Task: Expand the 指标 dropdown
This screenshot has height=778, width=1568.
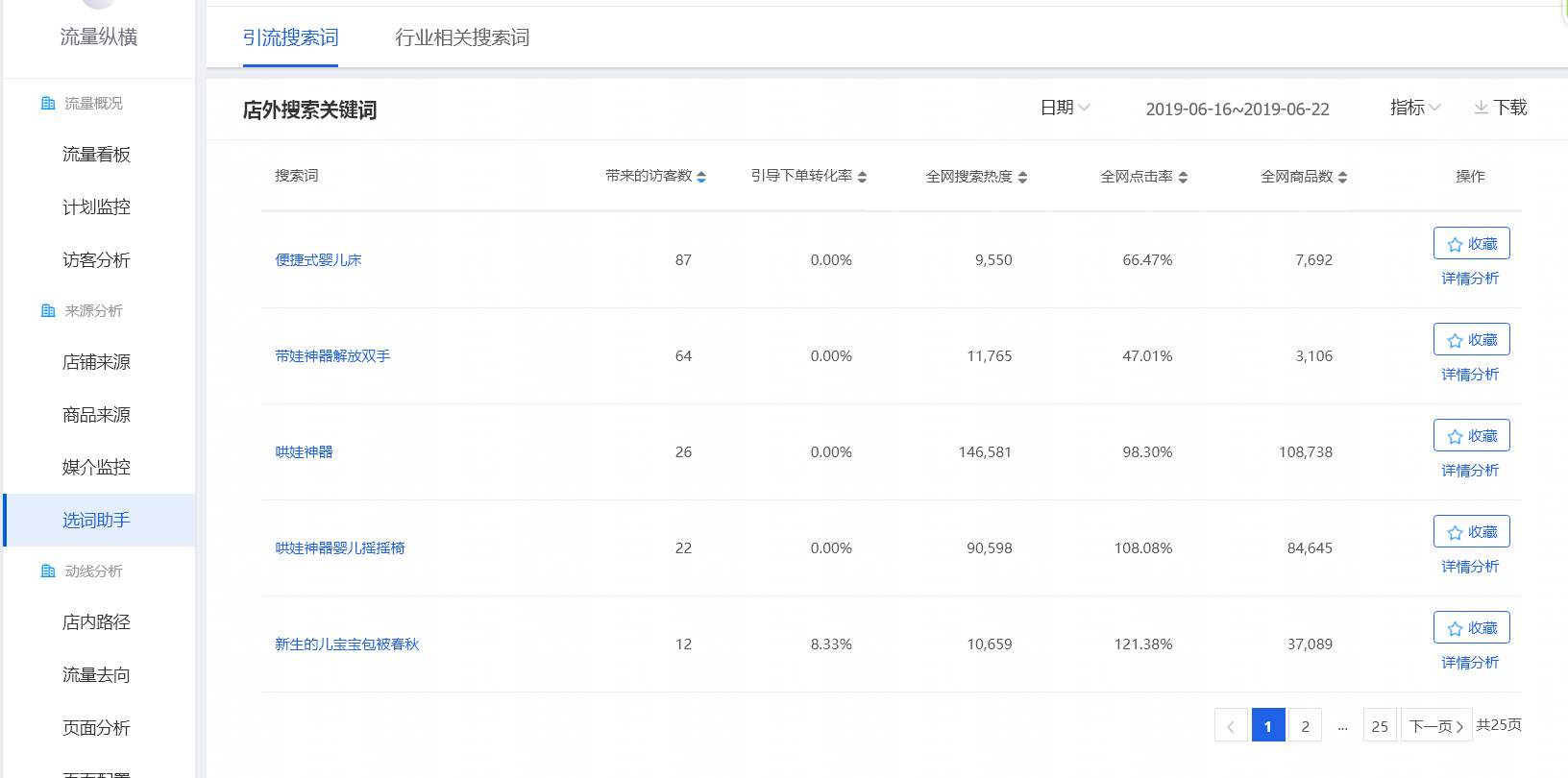Action: coord(1414,108)
